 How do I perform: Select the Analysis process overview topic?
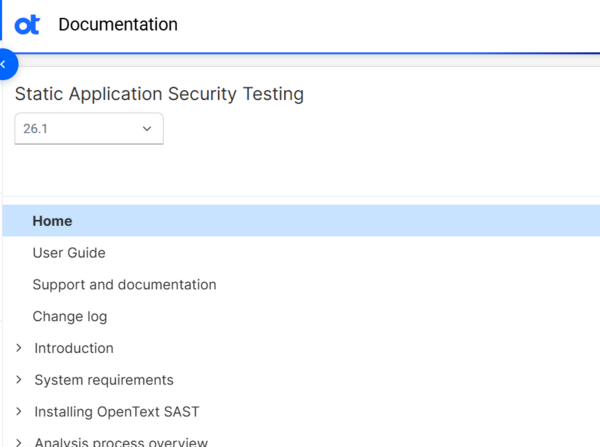point(121,441)
